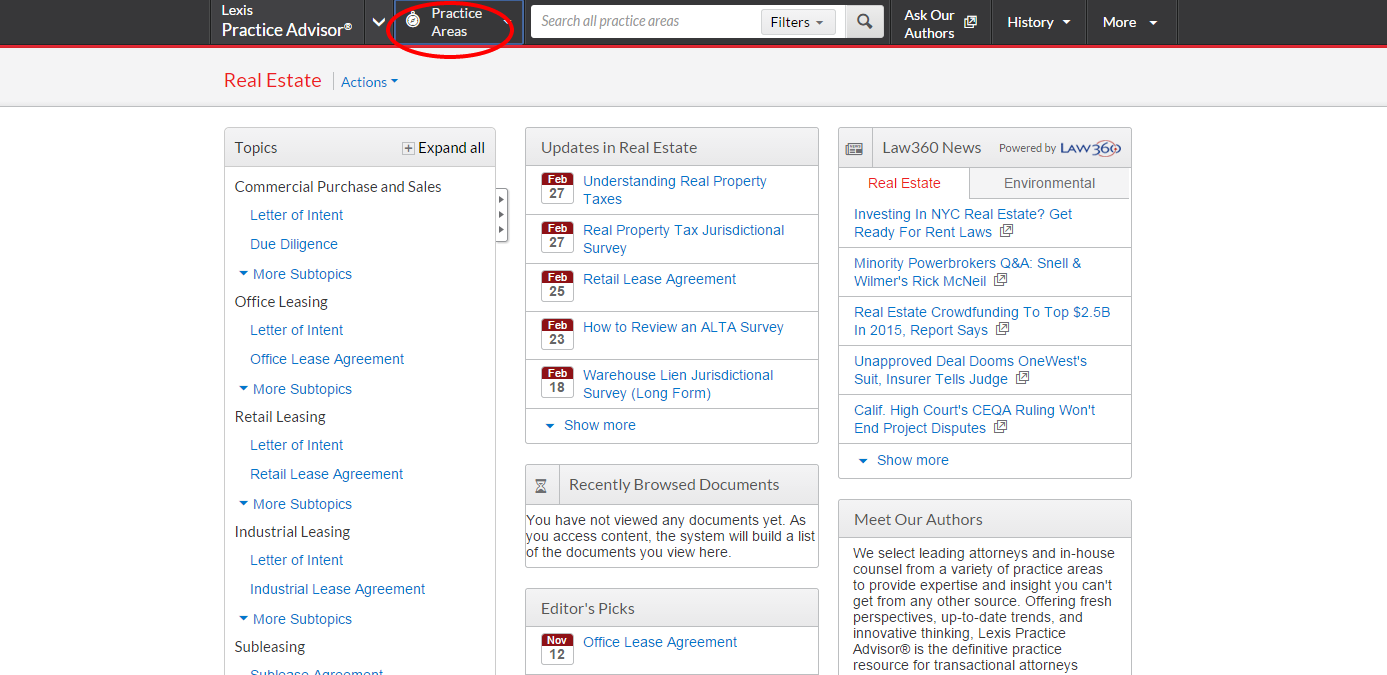Open Letter of Intent under Retail Leasing

click(x=296, y=445)
